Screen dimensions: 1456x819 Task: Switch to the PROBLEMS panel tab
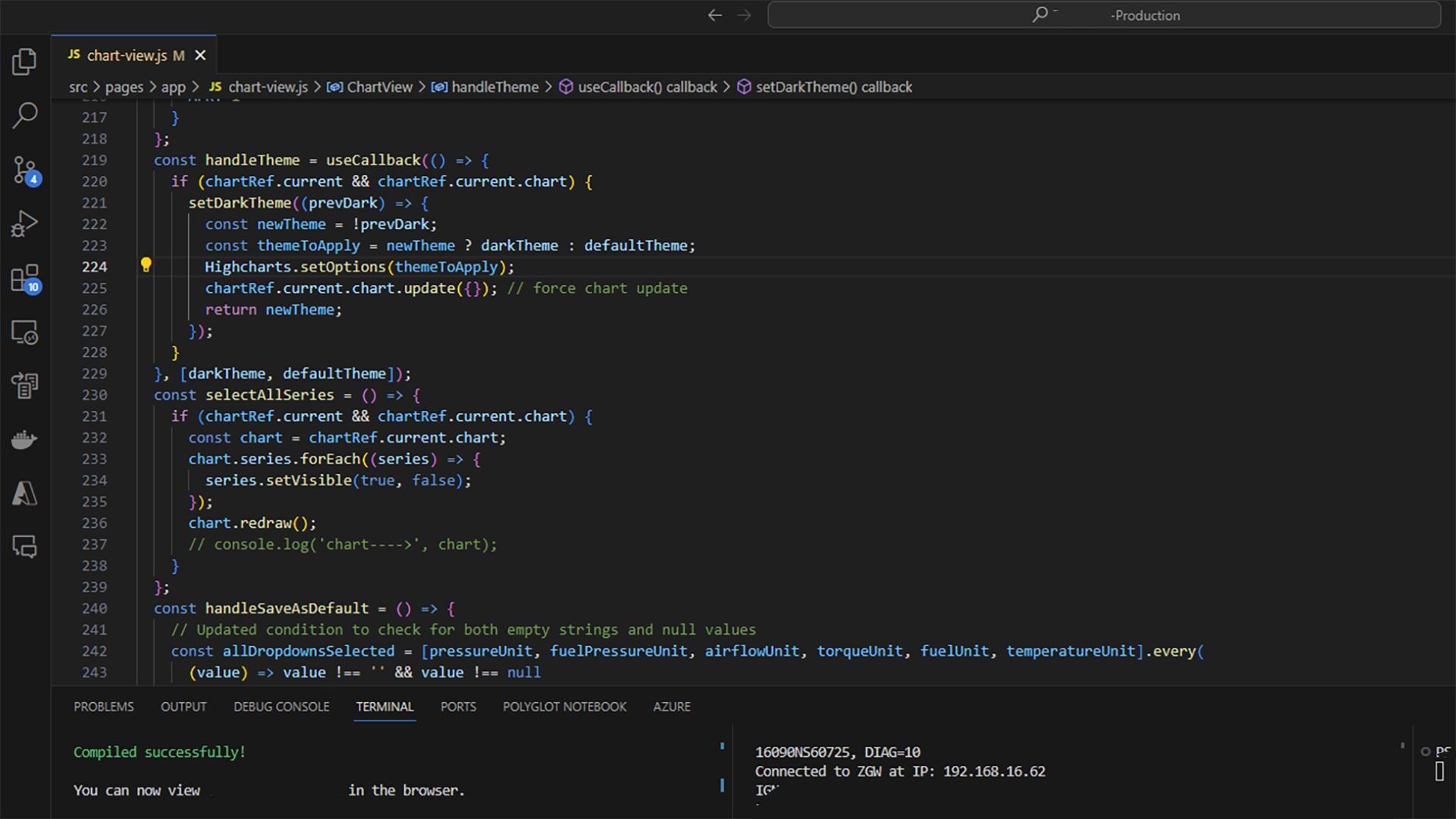coord(103,706)
